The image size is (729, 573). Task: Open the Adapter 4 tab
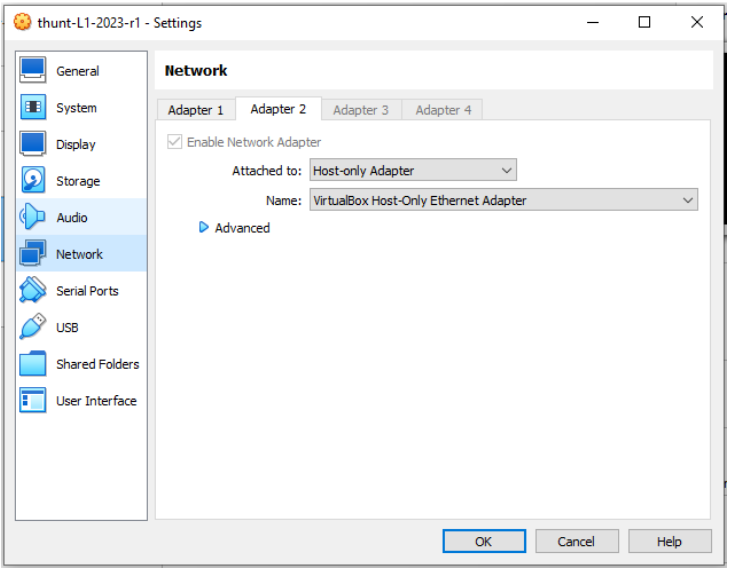coord(443,110)
